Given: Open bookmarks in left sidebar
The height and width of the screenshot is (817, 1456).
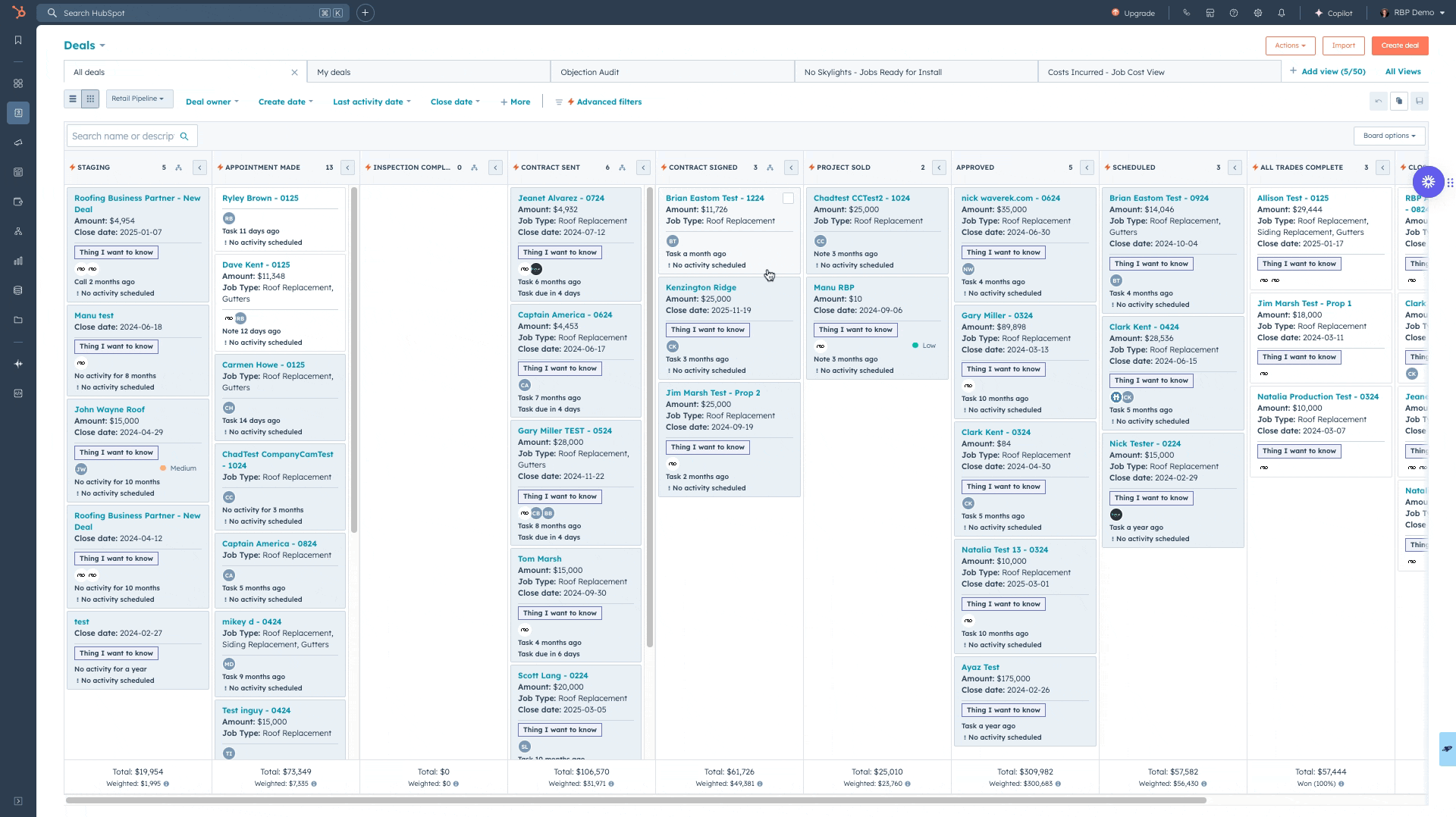Looking at the screenshot, I should [x=18, y=40].
